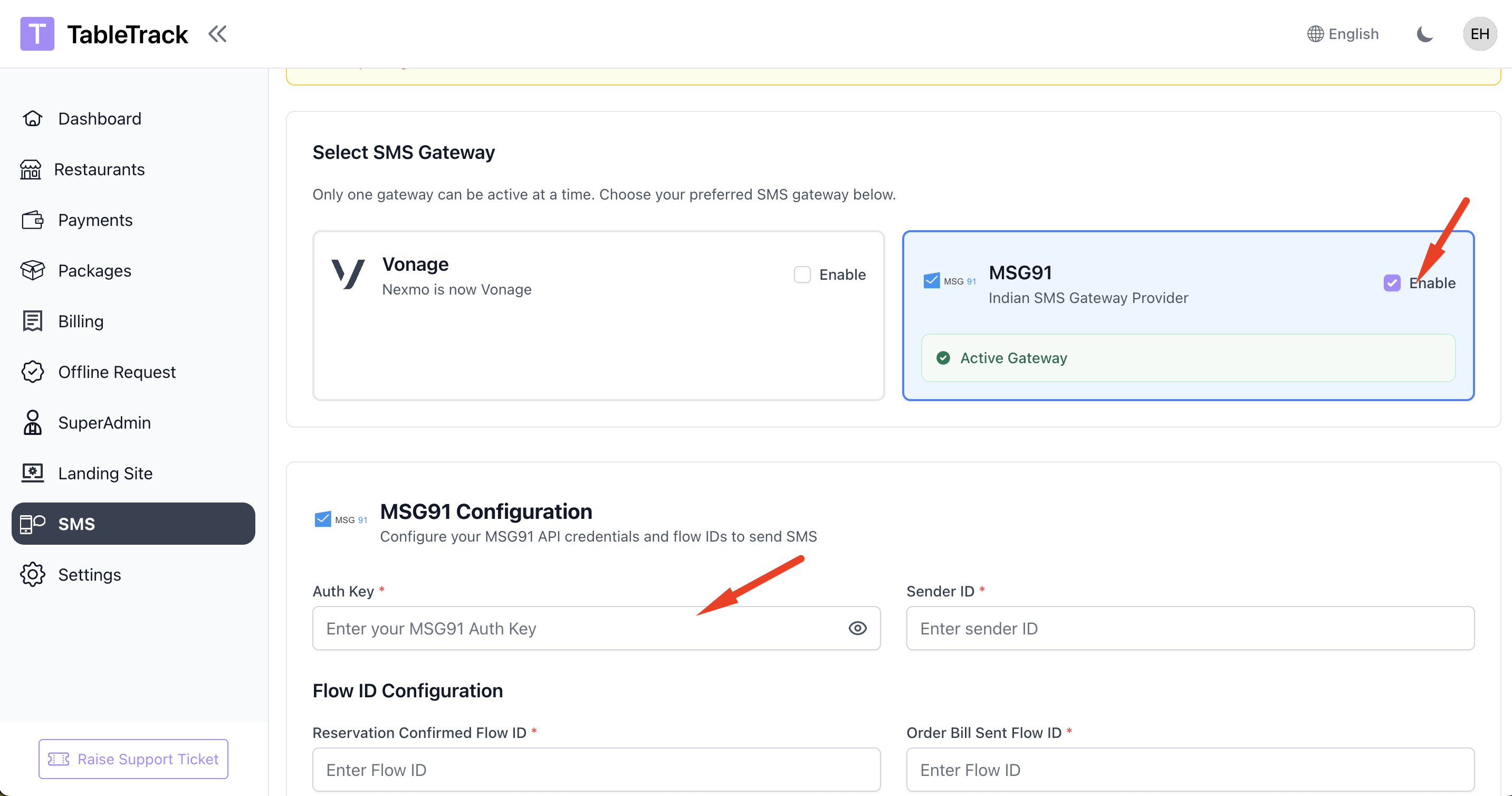Click the Raise Support Ticket button

point(133,759)
